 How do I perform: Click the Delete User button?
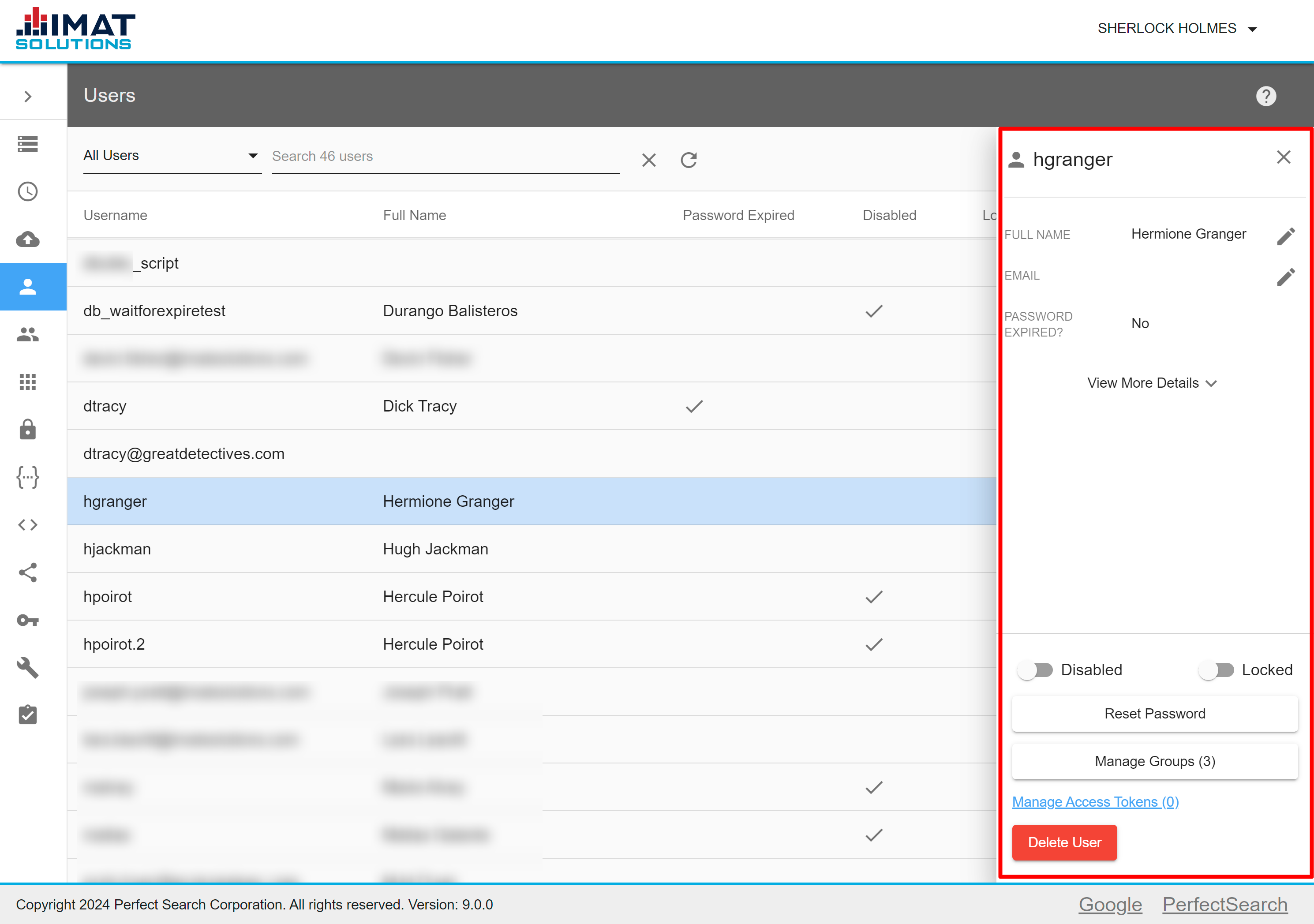pos(1064,842)
